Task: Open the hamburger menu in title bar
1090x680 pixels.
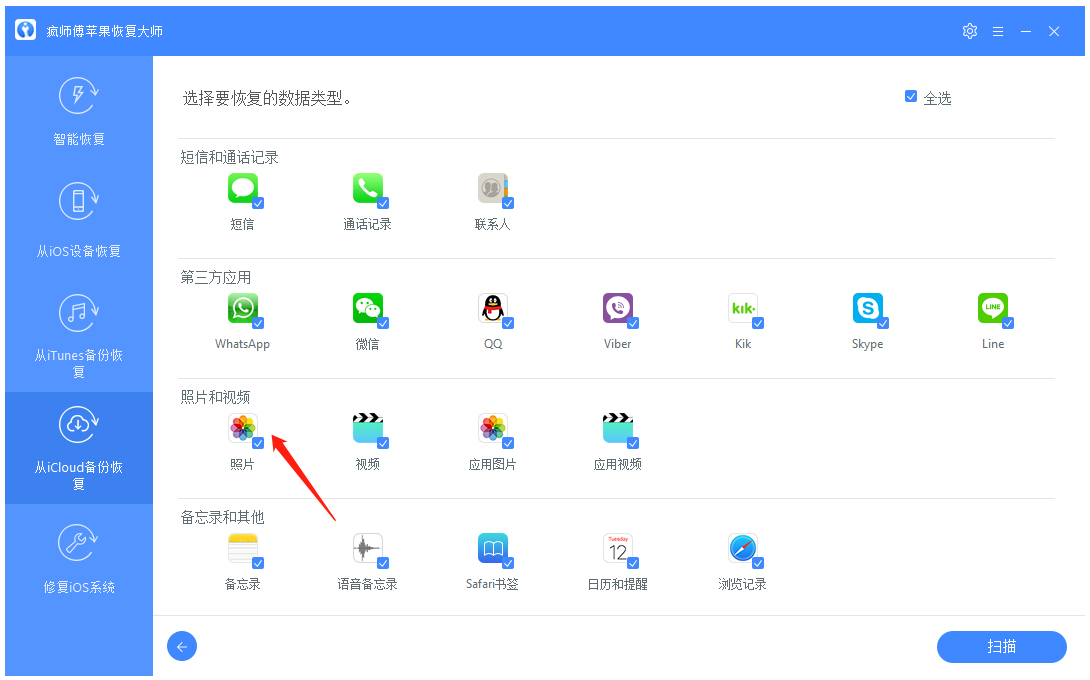Action: point(998,31)
